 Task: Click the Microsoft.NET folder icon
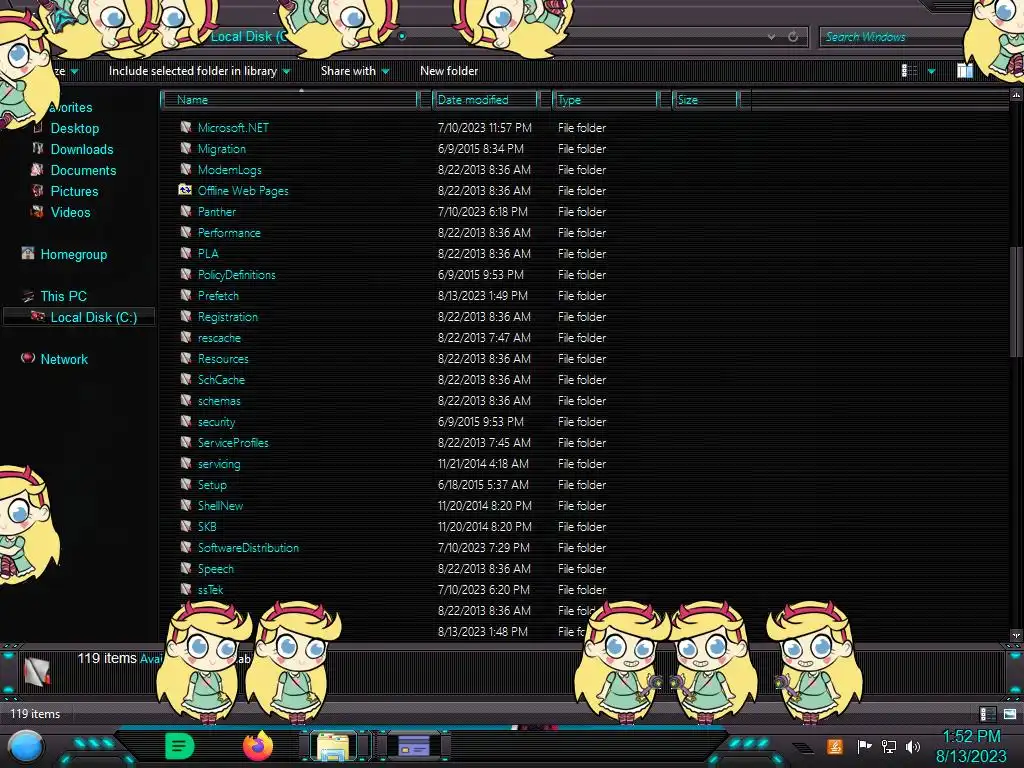pos(185,127)
